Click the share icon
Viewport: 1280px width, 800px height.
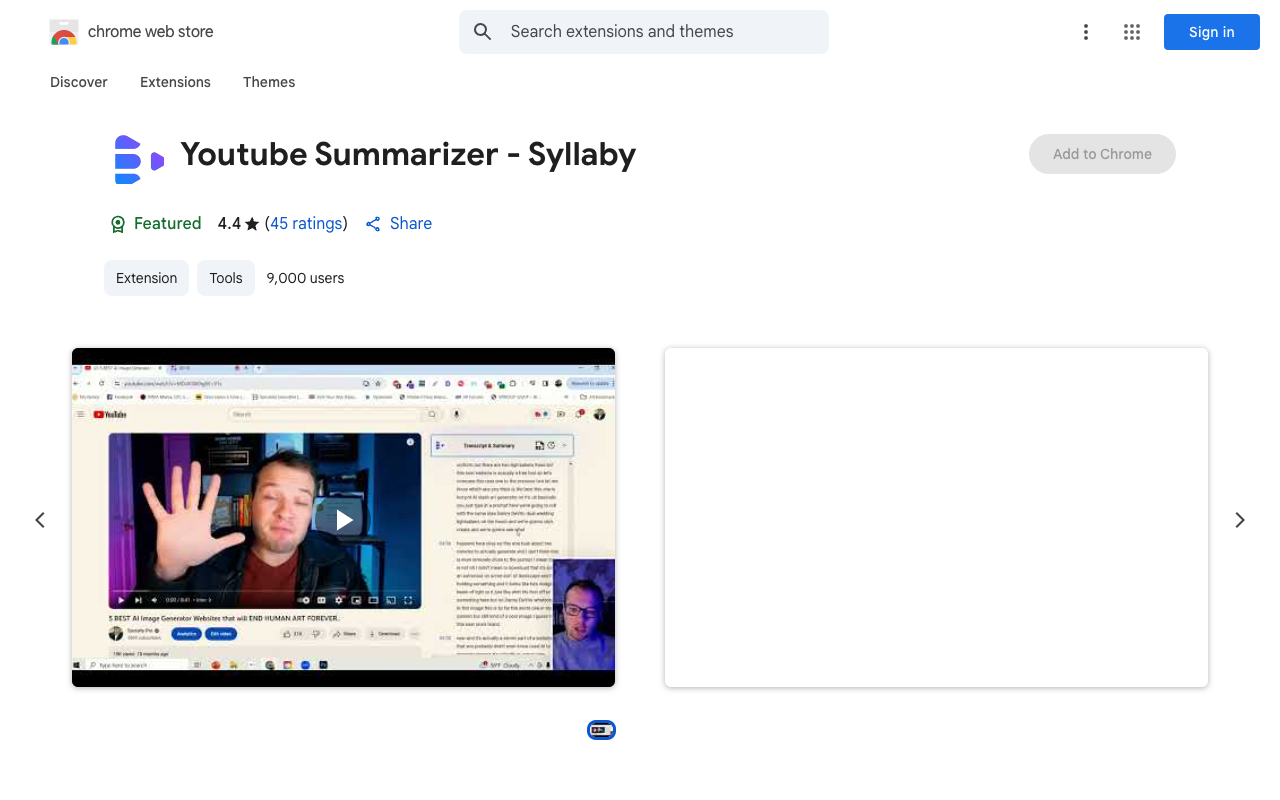pyautogui.click(x=373, y=224)
